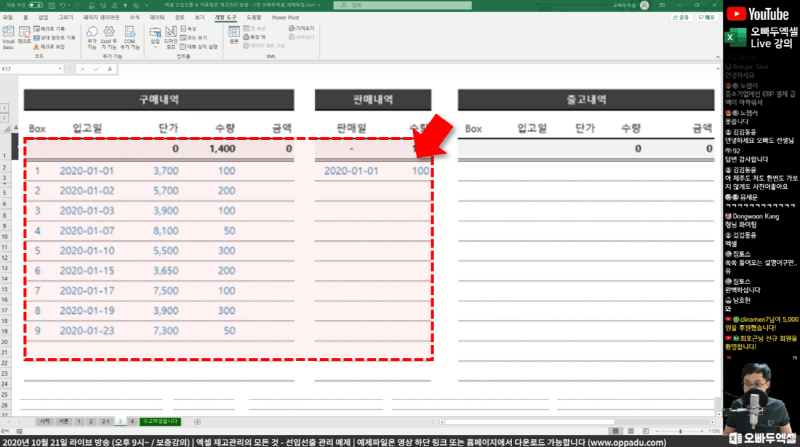Click the sale date cell in 판매내역
800x447 pixels.
351,171
